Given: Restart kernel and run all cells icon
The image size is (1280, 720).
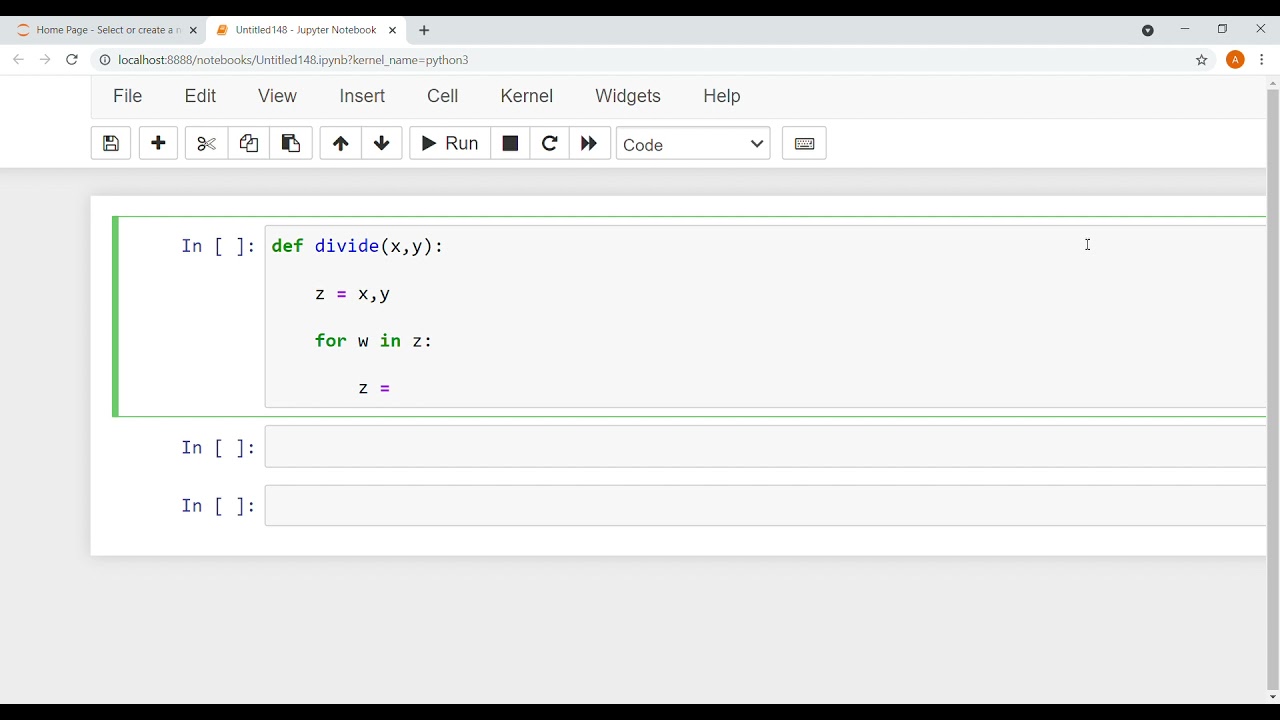Looking at the screenshot, I should 589,144.
